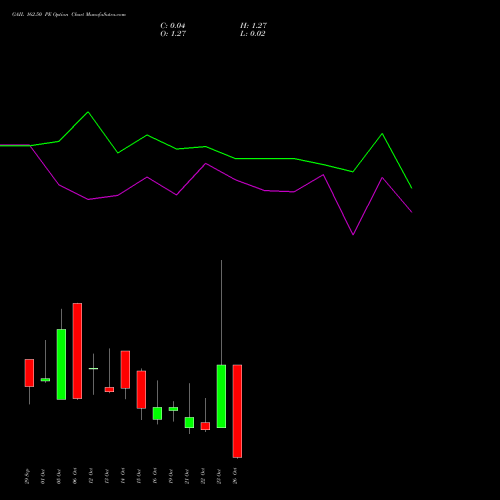Click the 21 Oct date axis label

tap(187, 477)
